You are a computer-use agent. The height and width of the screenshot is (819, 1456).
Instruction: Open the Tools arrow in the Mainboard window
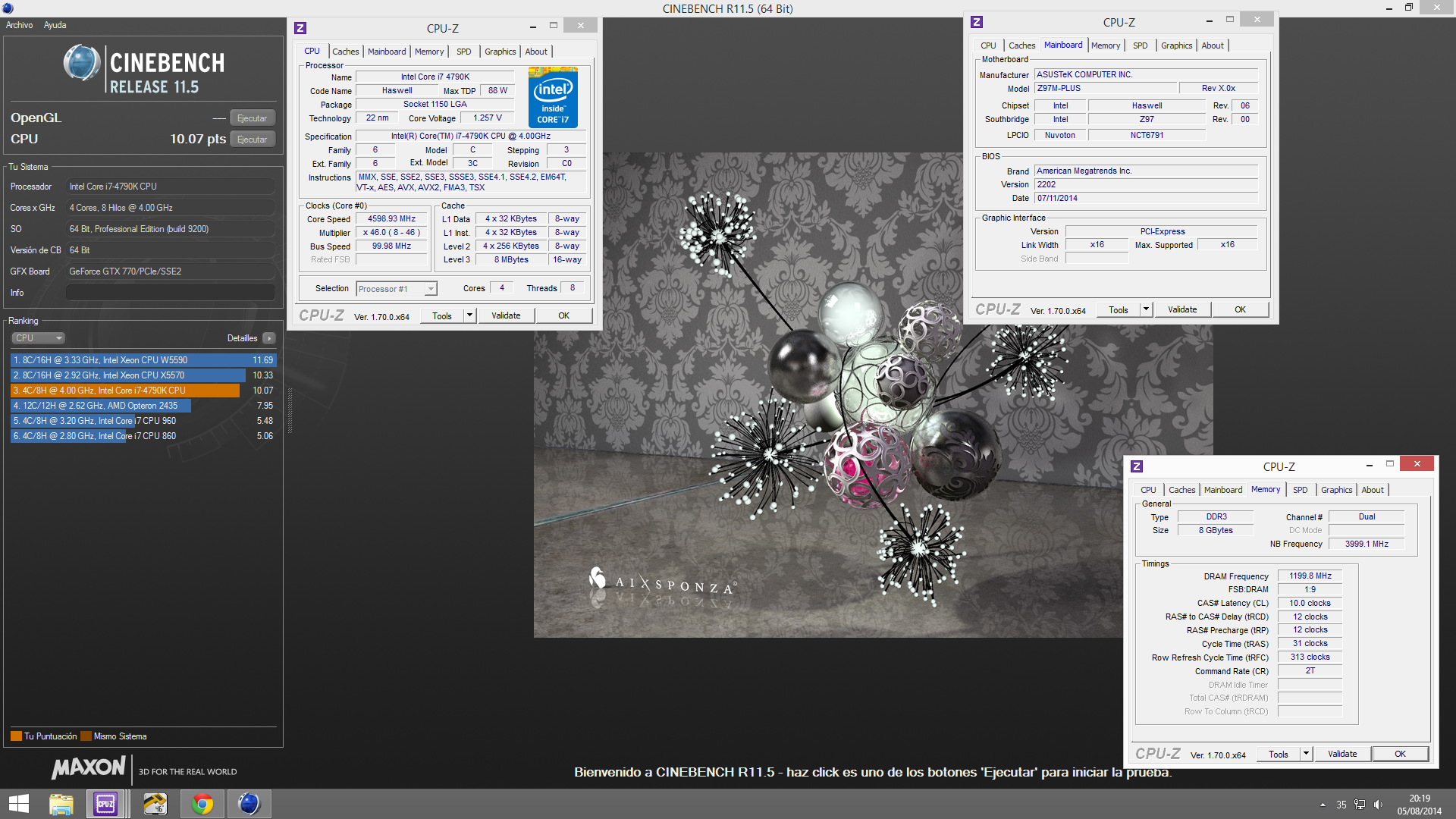pos(1146,309)
